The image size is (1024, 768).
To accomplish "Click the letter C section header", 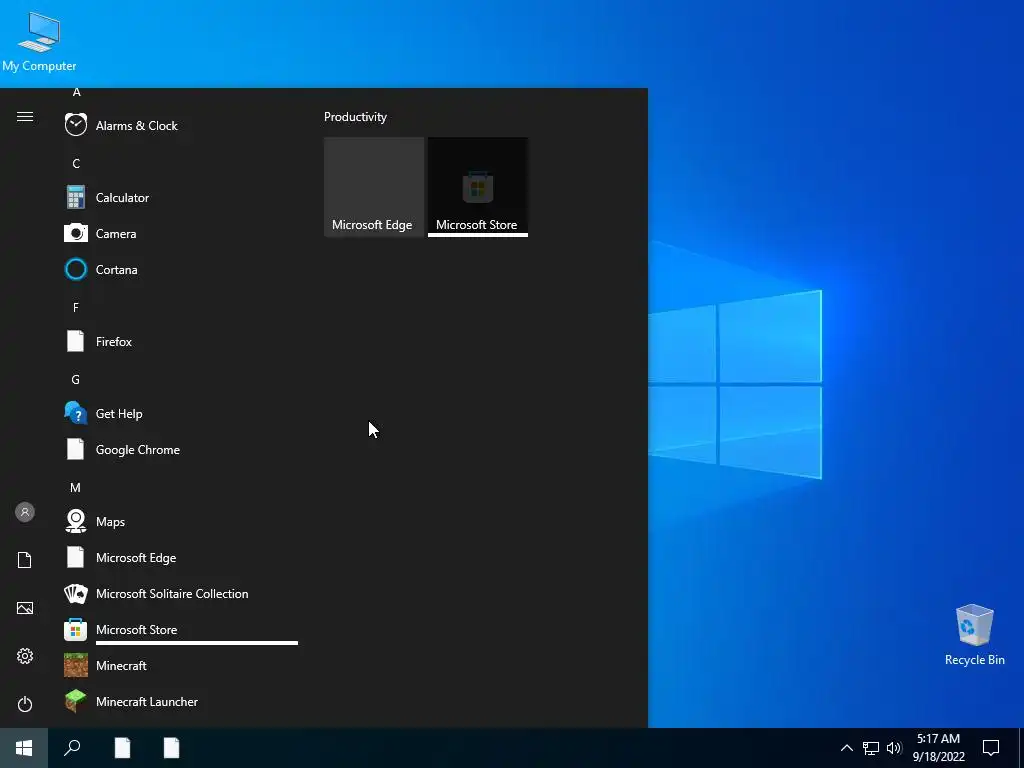I will point(76,163).
